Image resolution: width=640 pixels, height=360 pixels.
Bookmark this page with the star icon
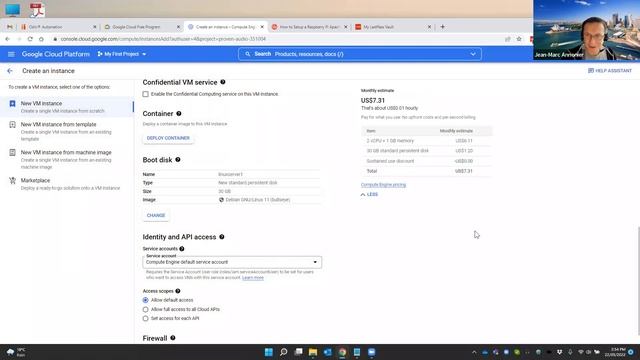tap(519, 39)
